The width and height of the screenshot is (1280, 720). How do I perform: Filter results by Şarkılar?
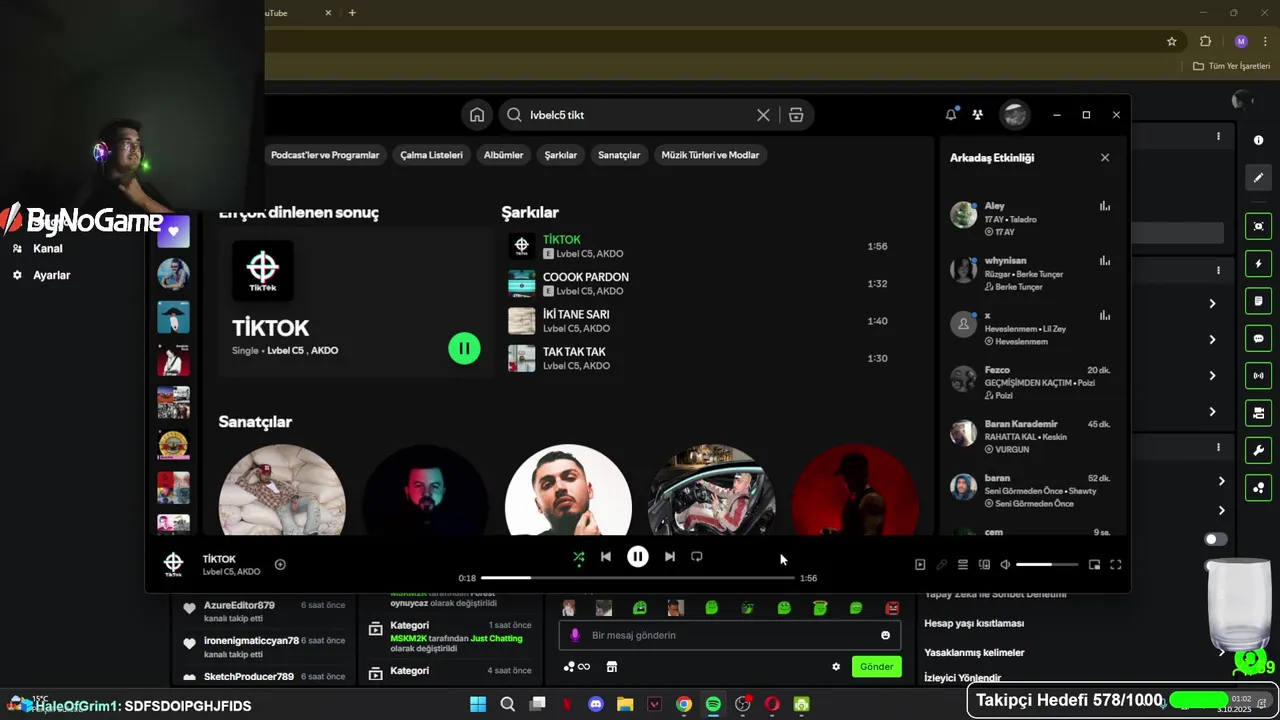point(560,155)
